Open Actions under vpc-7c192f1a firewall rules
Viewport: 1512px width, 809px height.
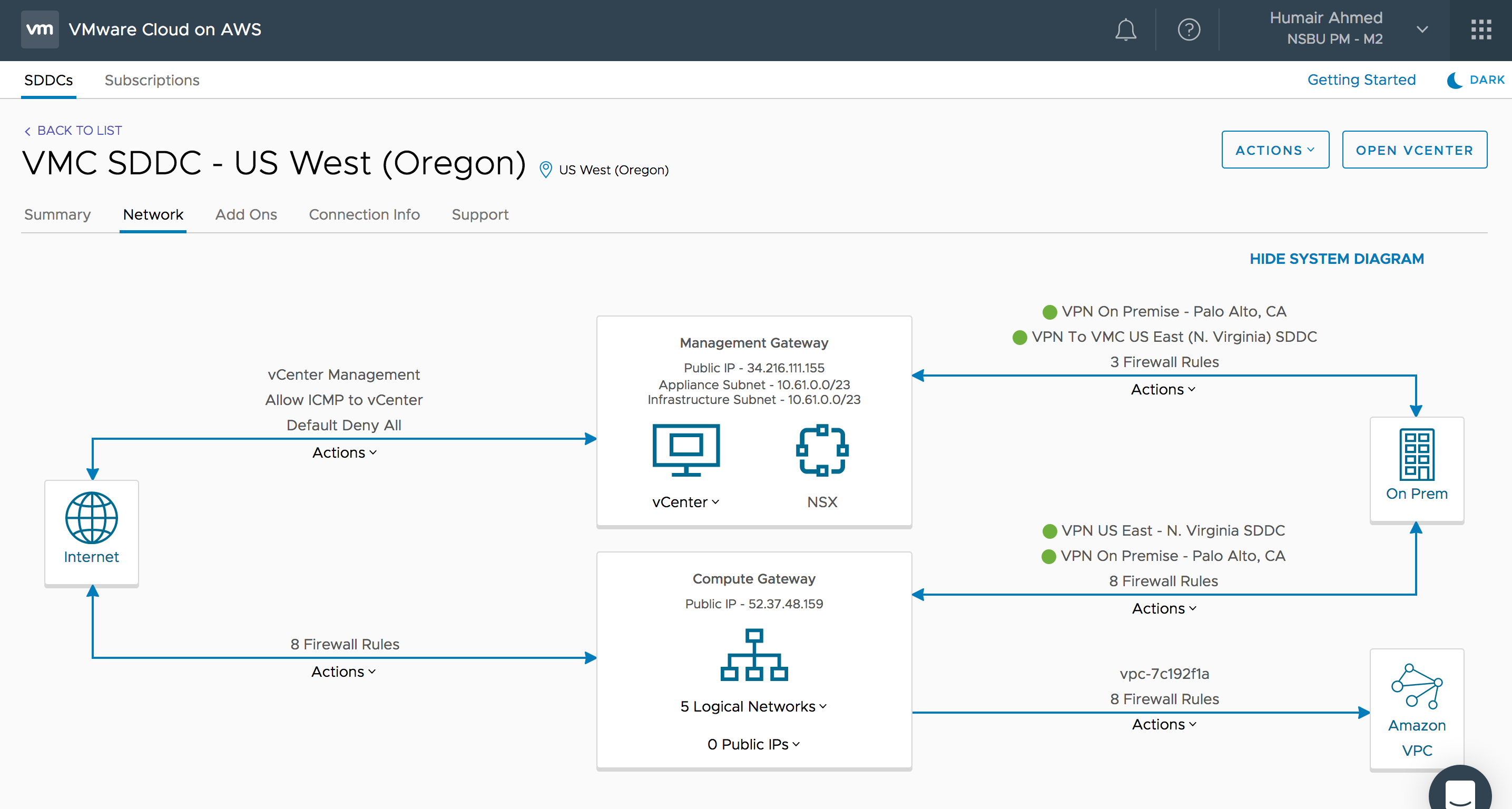pyautogui.click(x=1164, y=725)
